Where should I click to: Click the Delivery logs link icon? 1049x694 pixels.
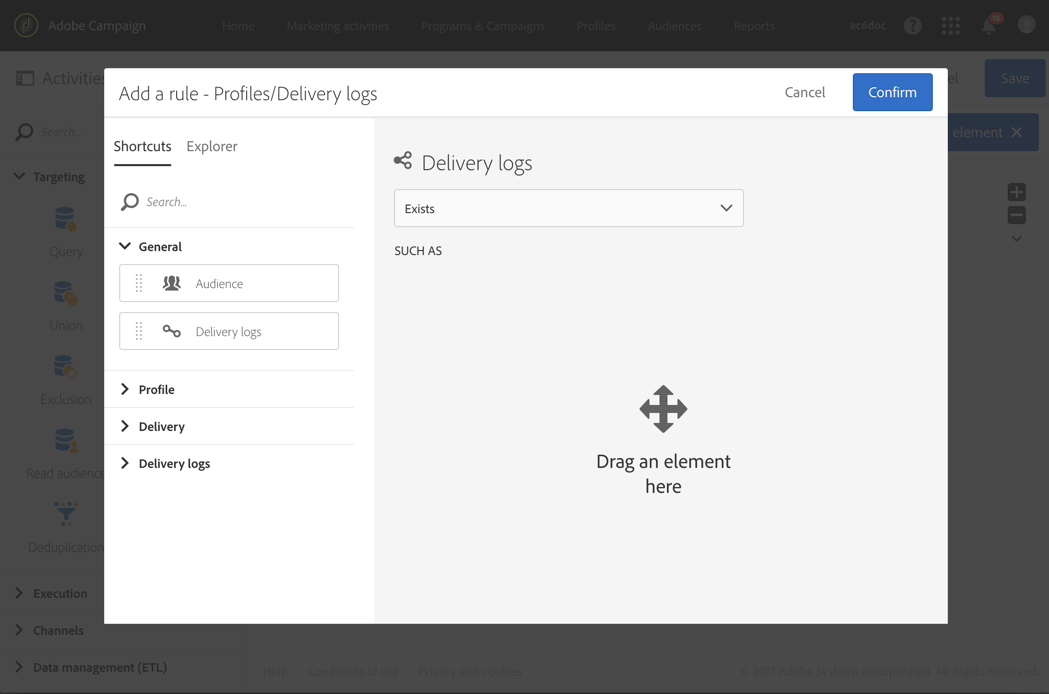[172, 331]
